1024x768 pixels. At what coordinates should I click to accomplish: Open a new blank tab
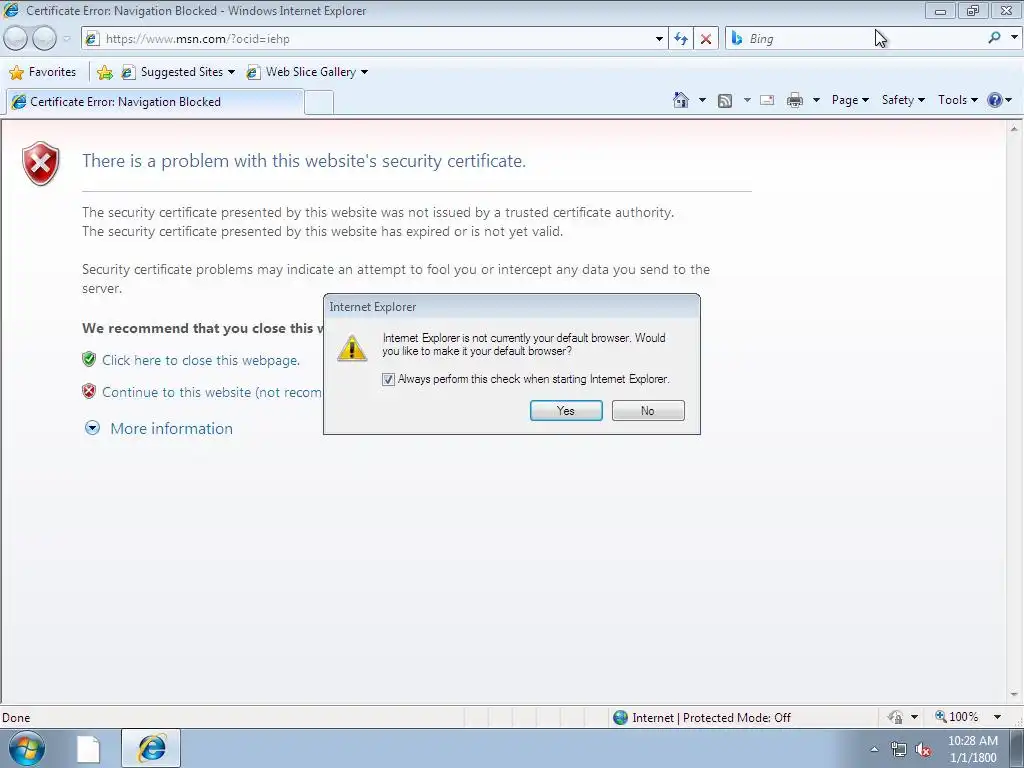point(319,103)
